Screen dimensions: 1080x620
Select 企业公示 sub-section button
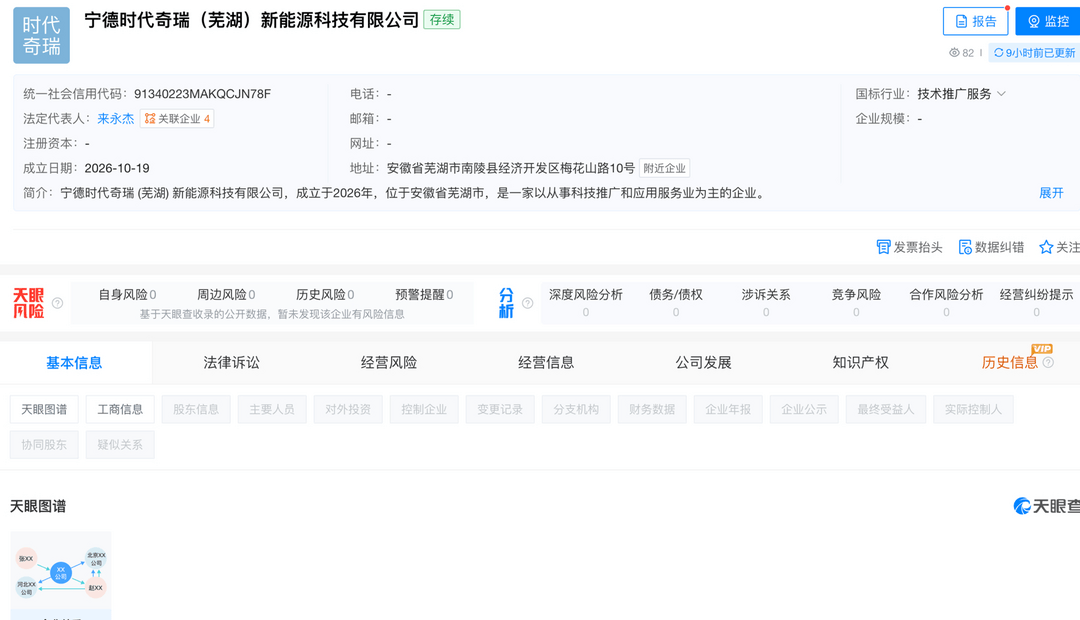[x=804, y=409]
